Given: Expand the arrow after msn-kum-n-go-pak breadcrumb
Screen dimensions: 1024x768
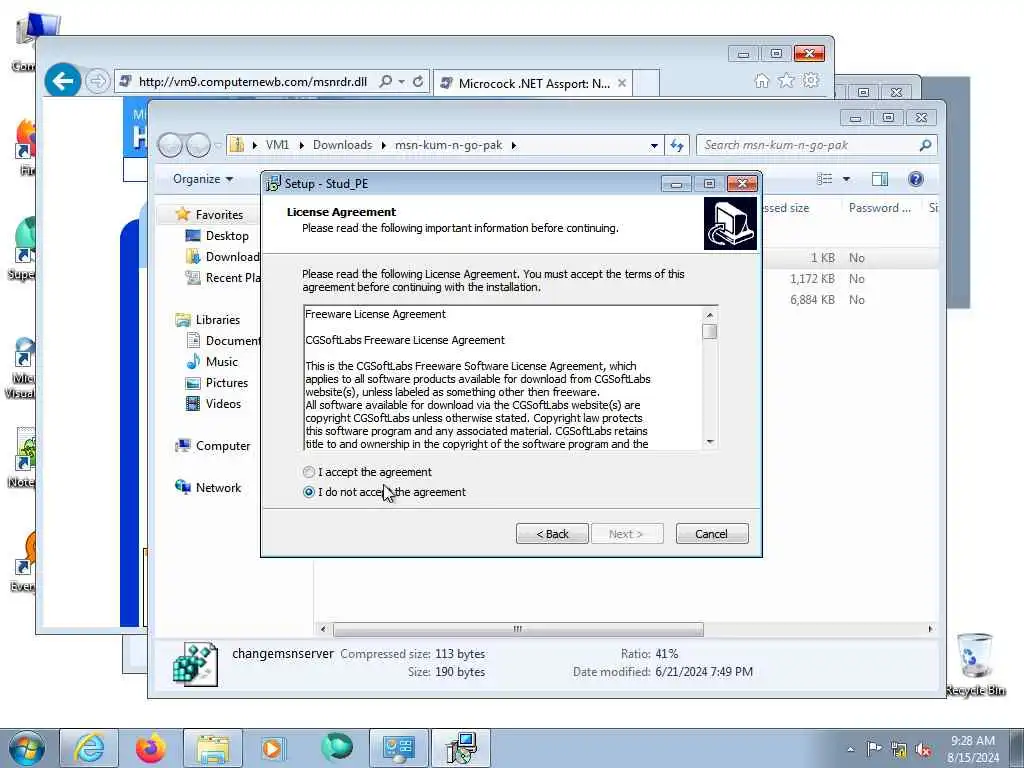Looking at the screenshot, I should point(514,145).
